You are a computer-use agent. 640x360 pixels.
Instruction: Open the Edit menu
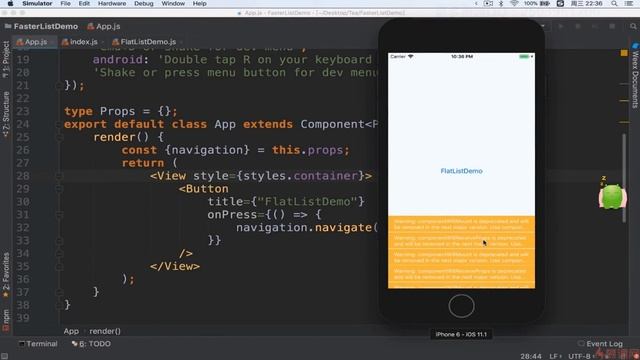[84, 3]
